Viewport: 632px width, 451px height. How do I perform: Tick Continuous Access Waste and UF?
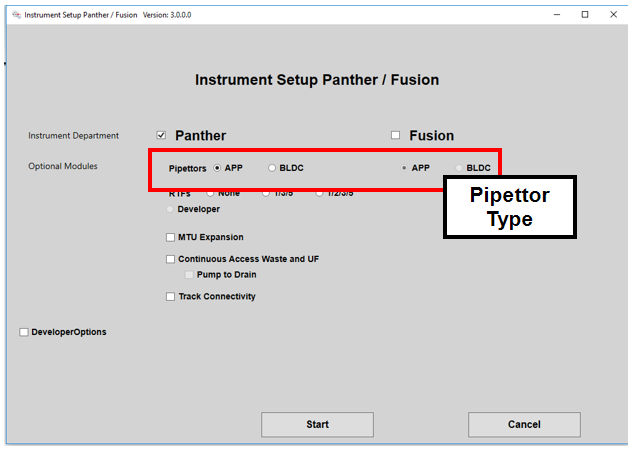(170, 260)
